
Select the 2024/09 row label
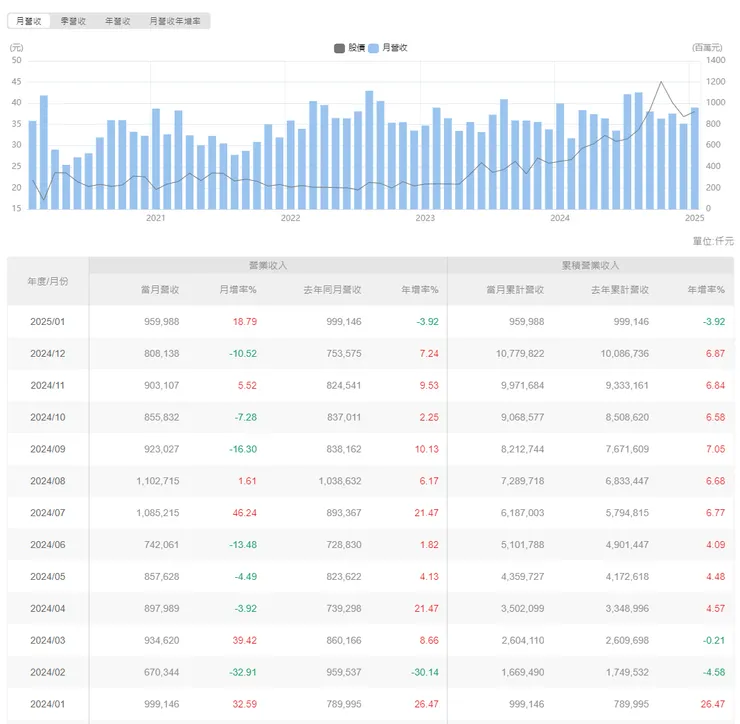tap(48, 449)
